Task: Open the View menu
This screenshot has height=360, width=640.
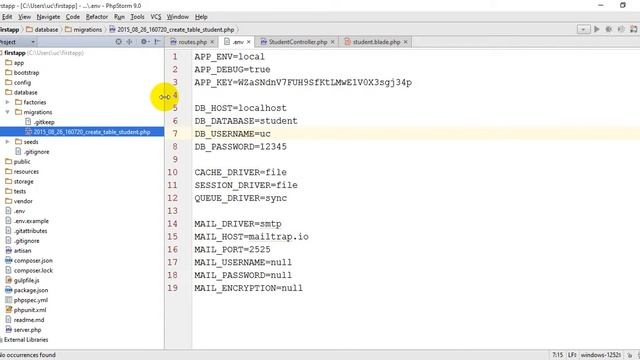Action: 24,17
